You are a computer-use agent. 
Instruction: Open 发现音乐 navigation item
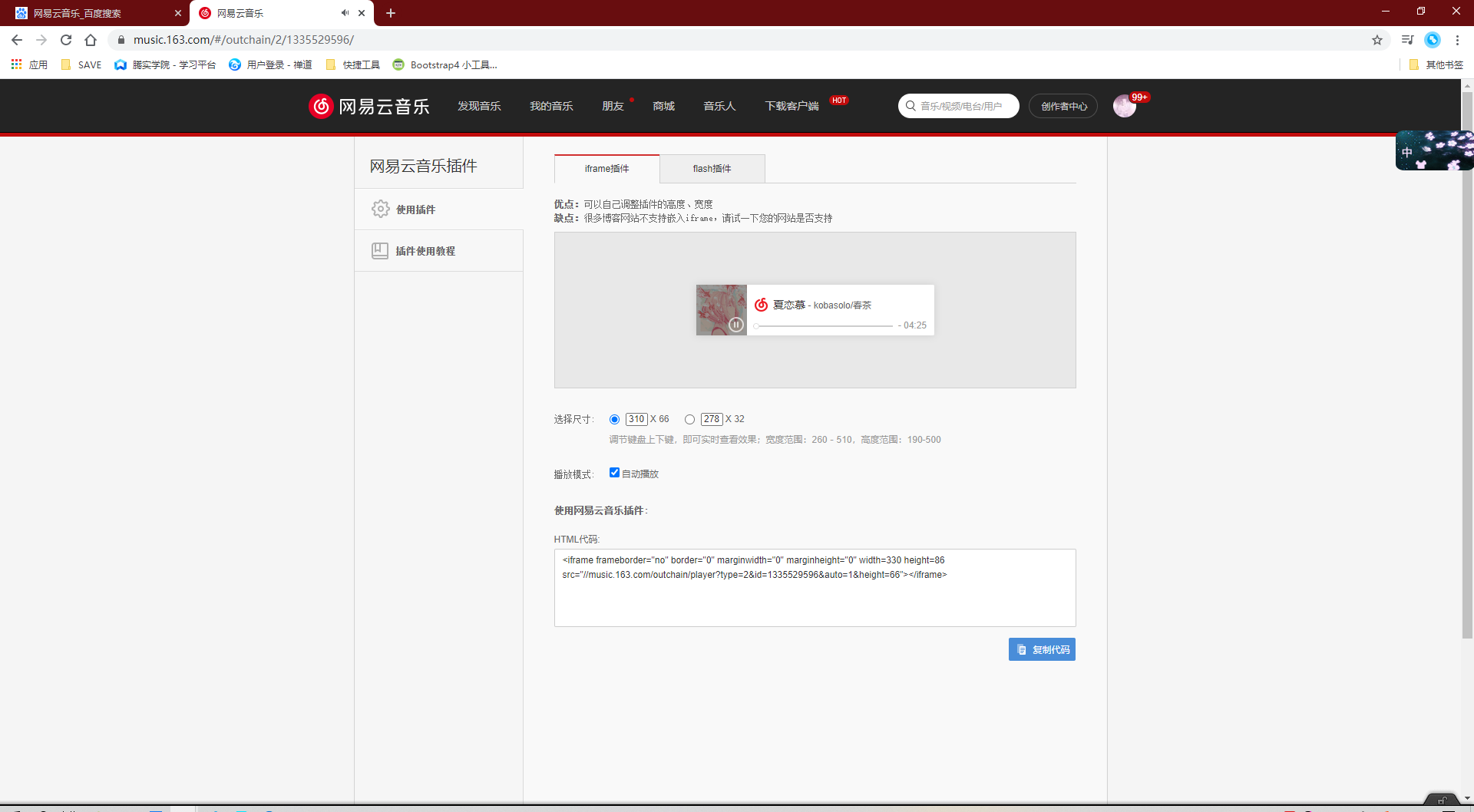pyautogui.click(x=479, y=106)
